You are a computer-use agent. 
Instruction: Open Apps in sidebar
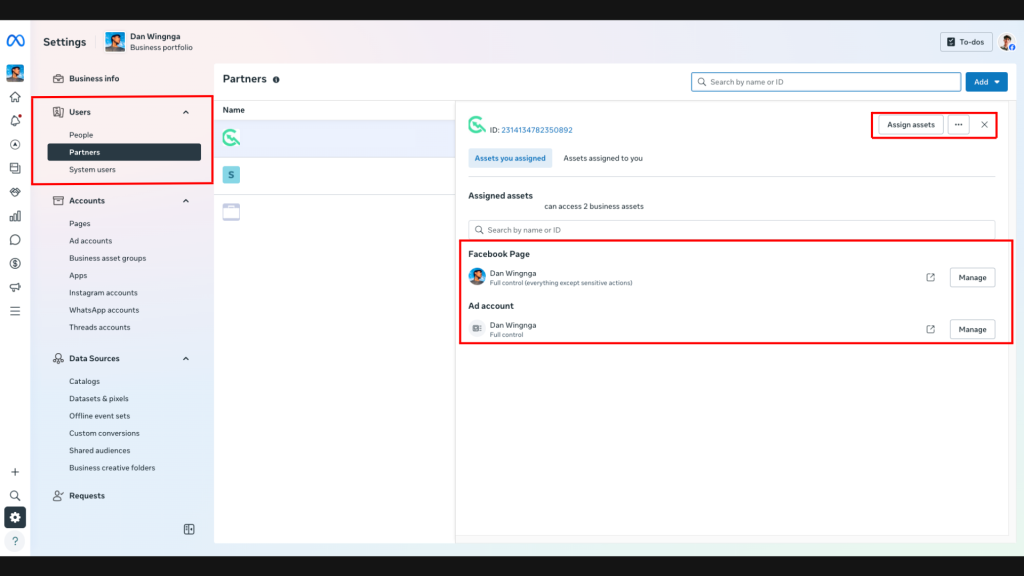coord(78,276)
